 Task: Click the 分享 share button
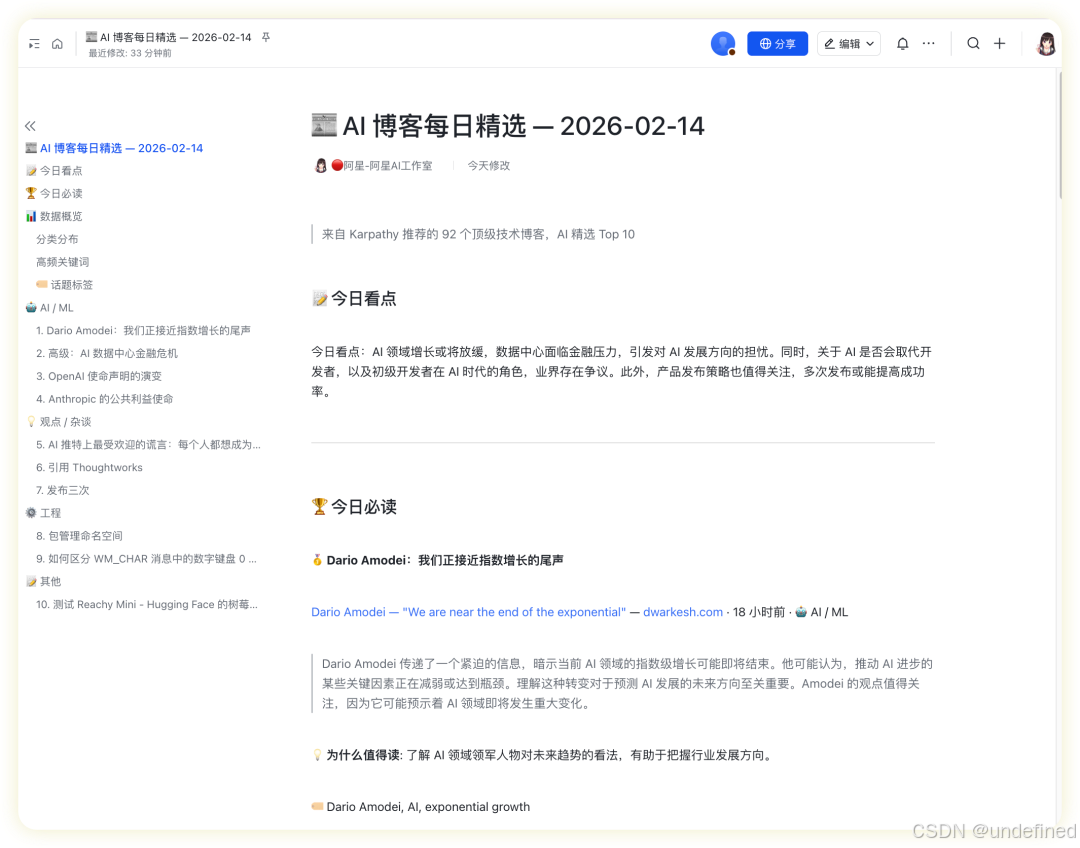point(777,43)
